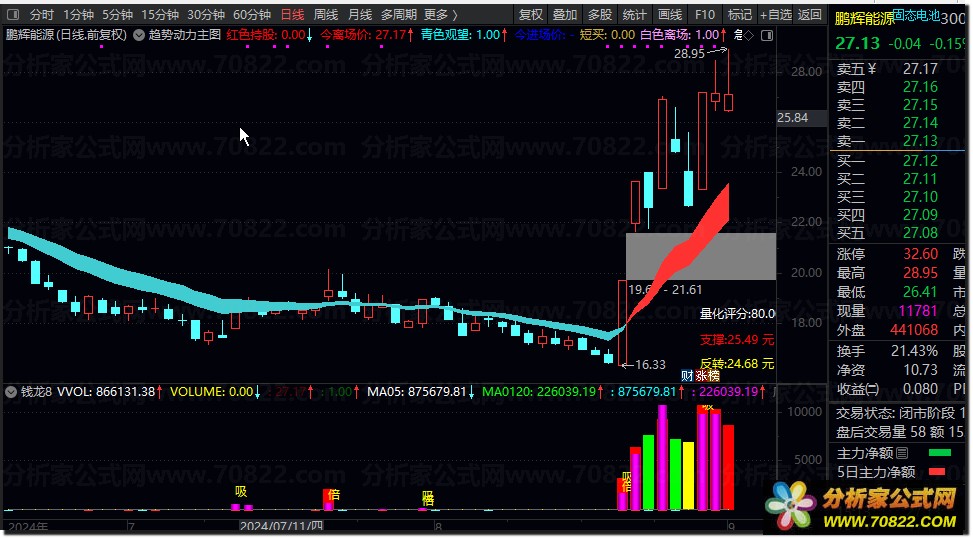973x538 pixels.
Task: Select the 15分钟 period
Action: [160, 14]
